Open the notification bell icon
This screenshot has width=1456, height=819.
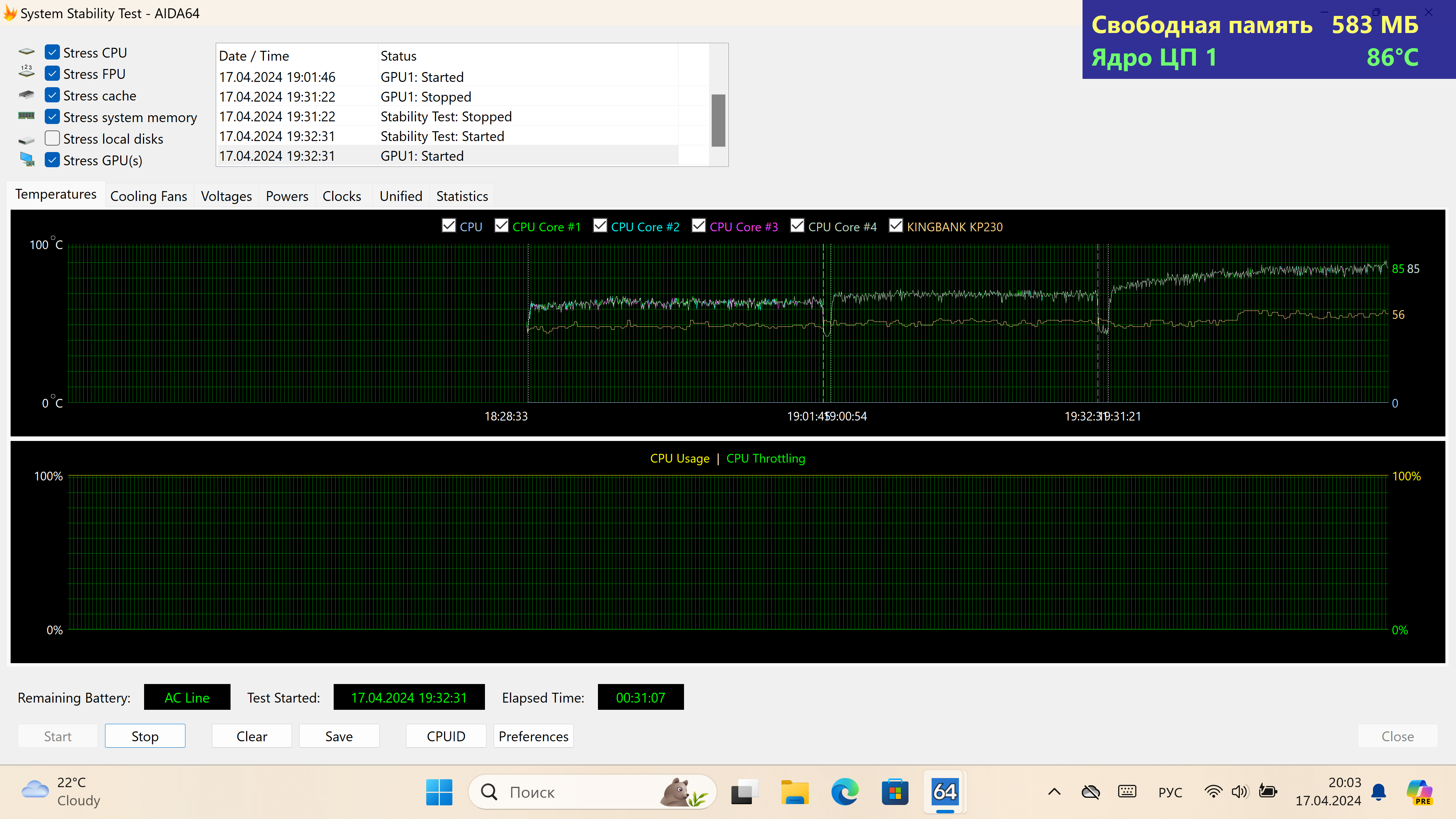pos(1379,791)
